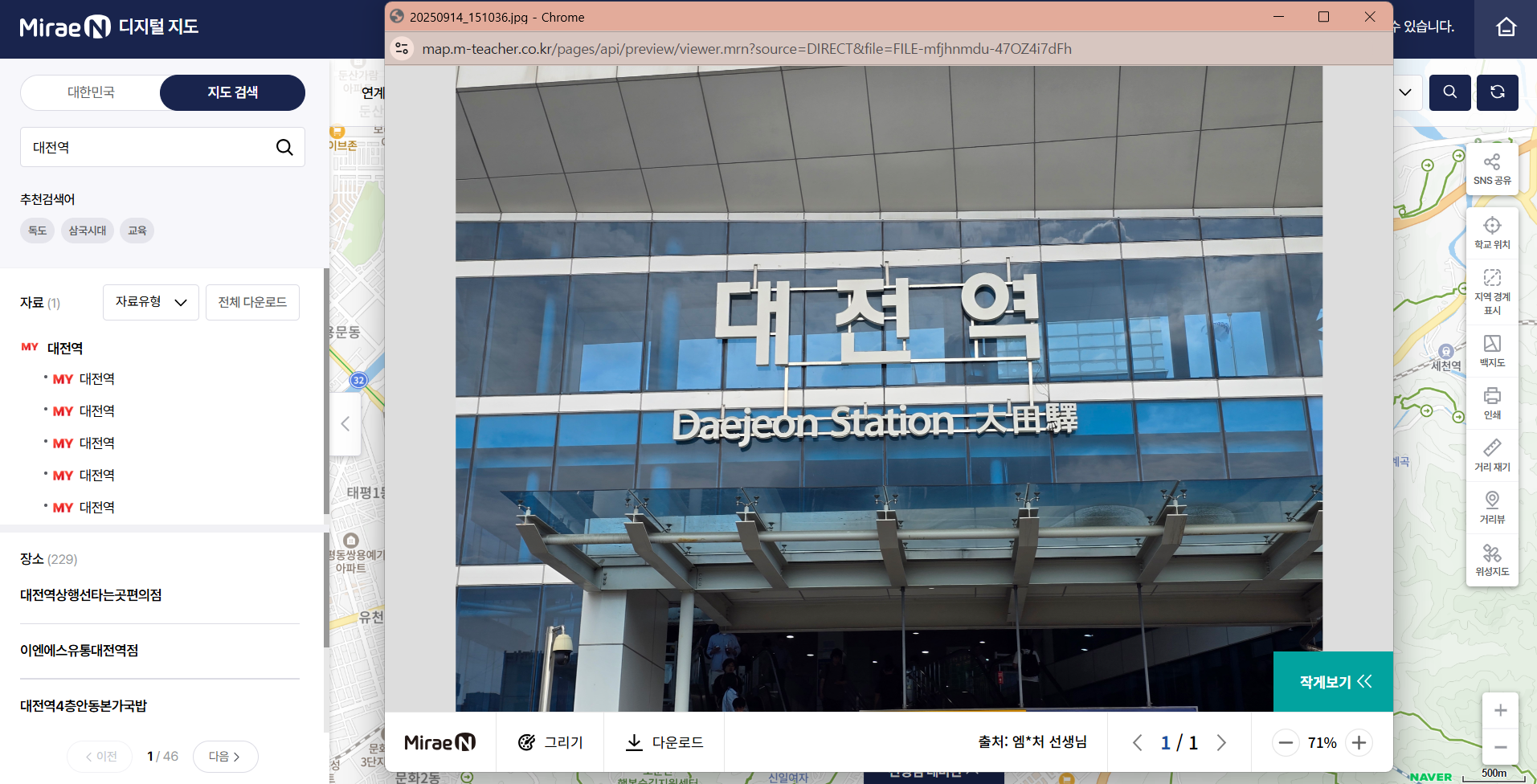Switch to the blank map view
The image size is (1537, 784).
[1492, 351]
